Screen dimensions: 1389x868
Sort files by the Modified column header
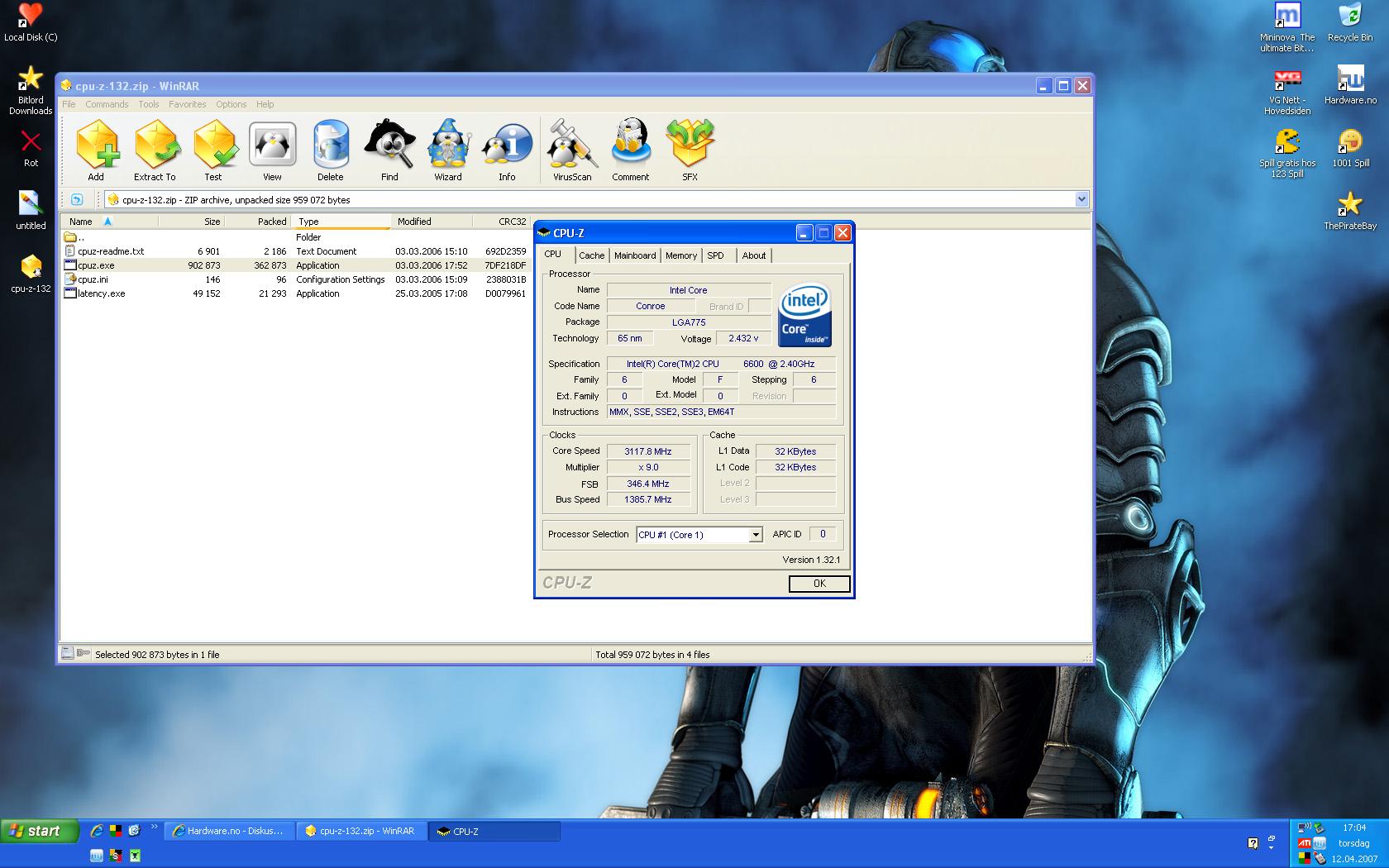coord(431,222)
